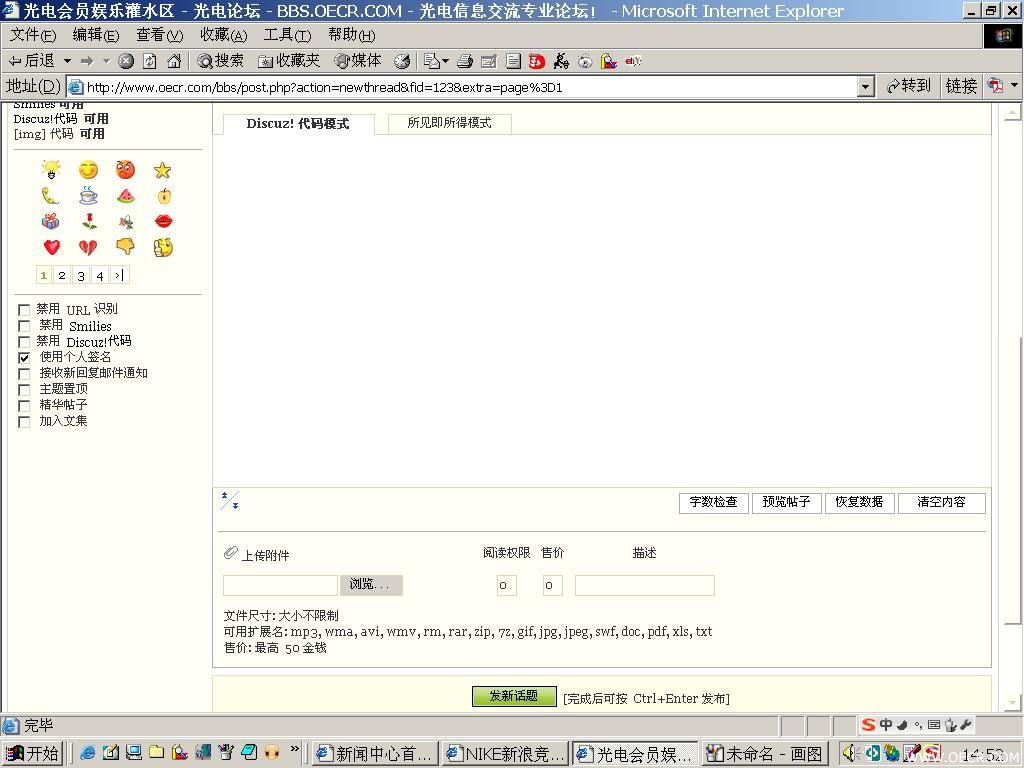Go to the Home page icon
The height and width of the screenshot is (768, 1024).
(x=174, y=61)
